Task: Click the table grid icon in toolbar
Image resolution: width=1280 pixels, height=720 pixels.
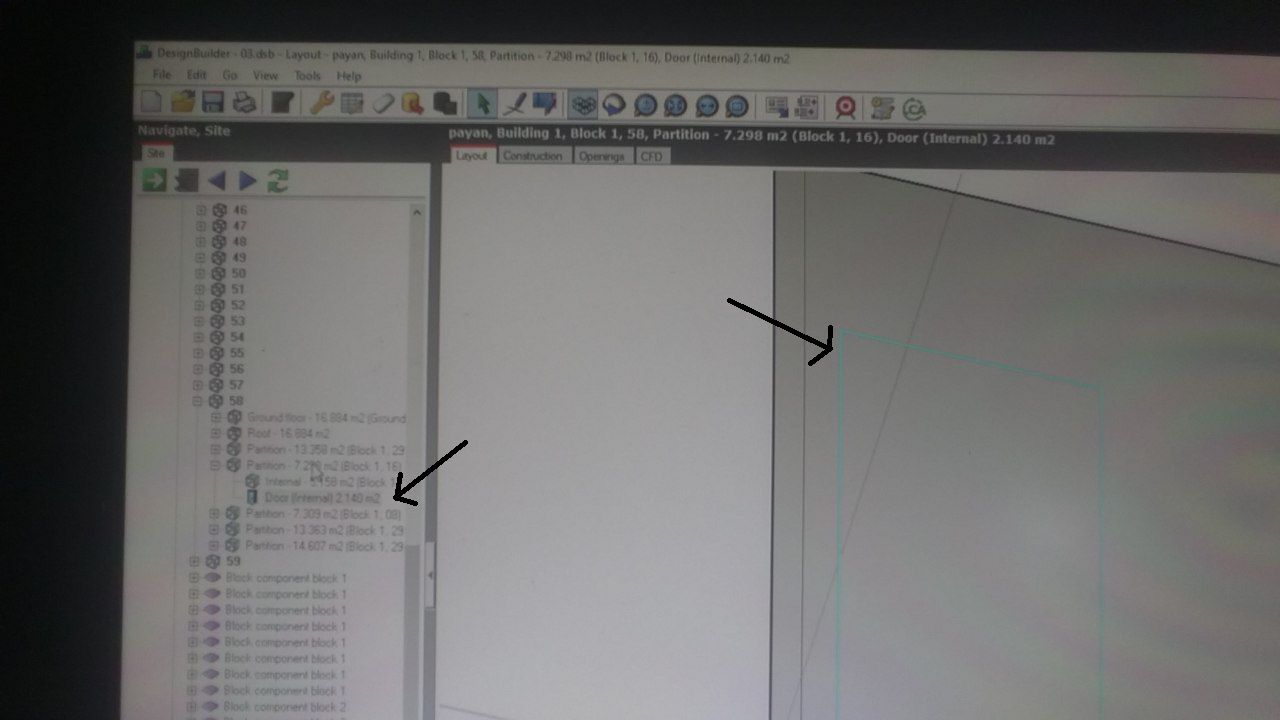Action: 352,103
